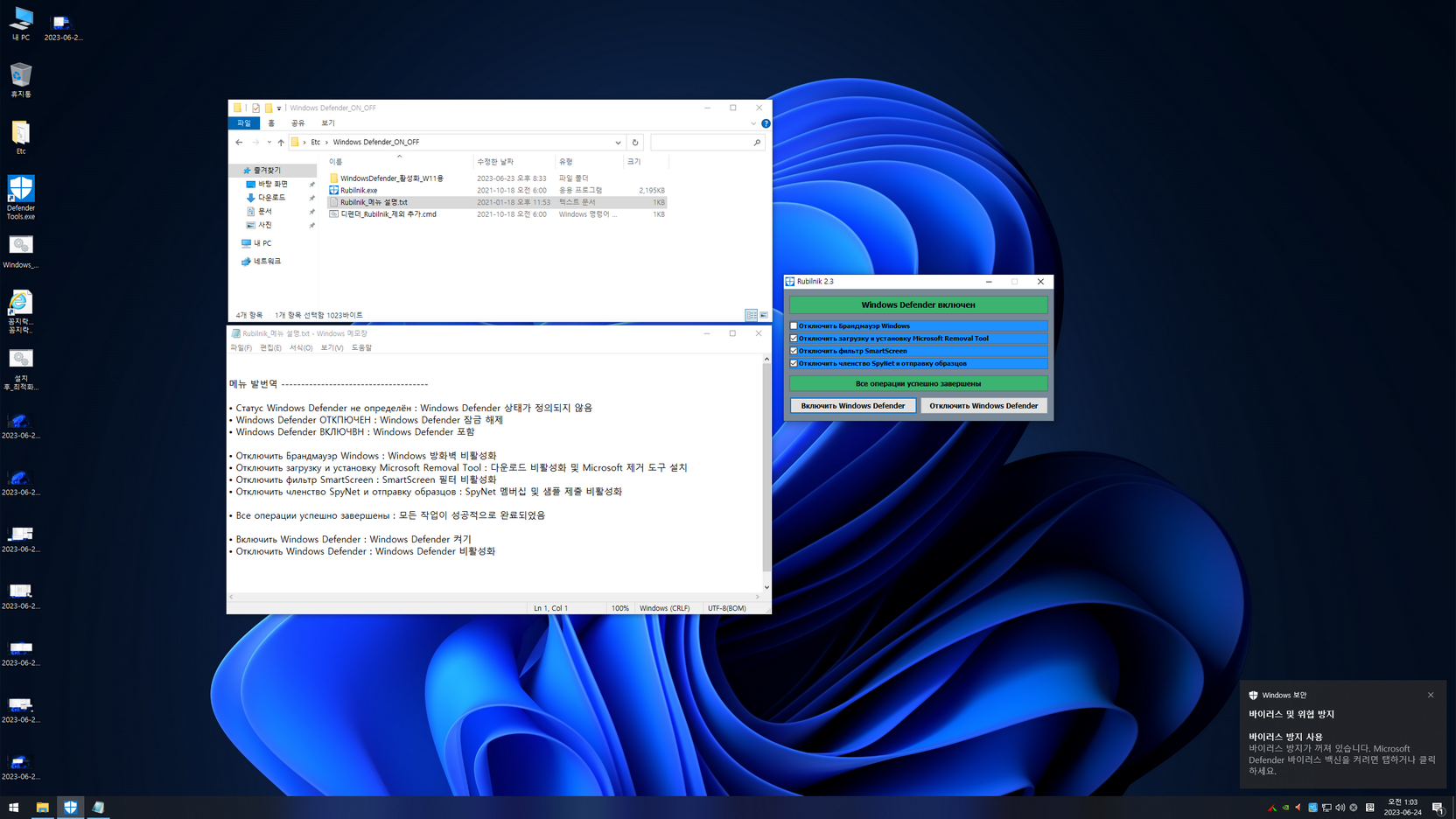Select 문서 in the navigation pane
The width and height of the screenshot is (1456, 819).
pyautogui.click(x=264, y=212)
